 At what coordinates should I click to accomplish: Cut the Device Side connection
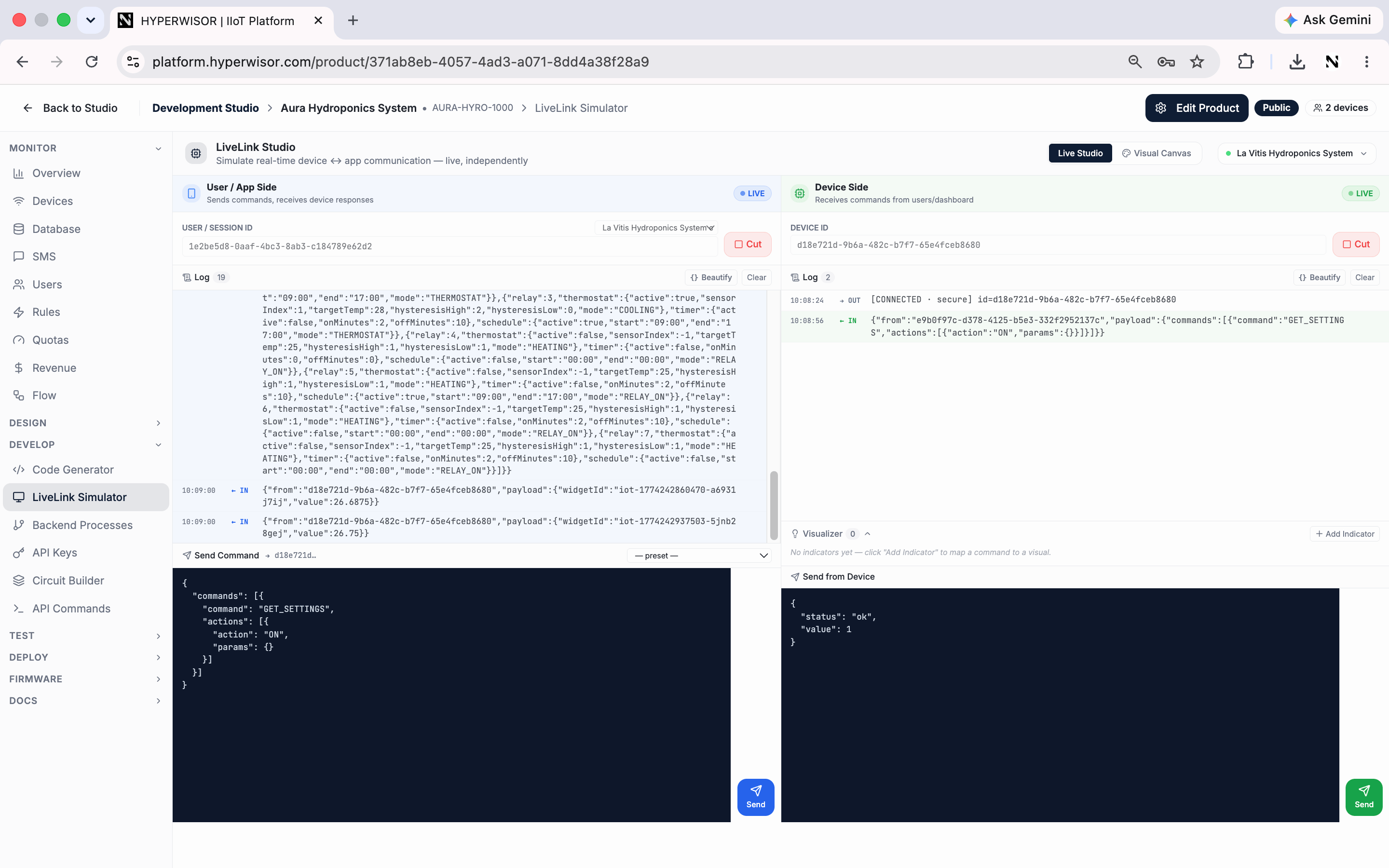click(1356, 244)
